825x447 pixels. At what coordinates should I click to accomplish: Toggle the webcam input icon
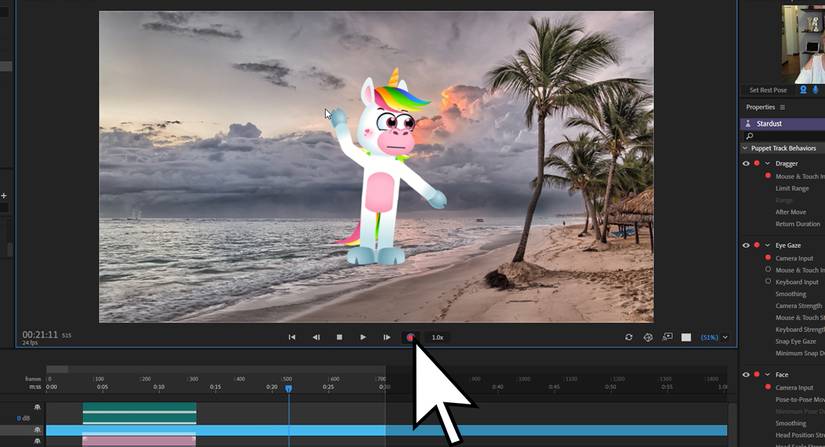[x=803, y=90]
